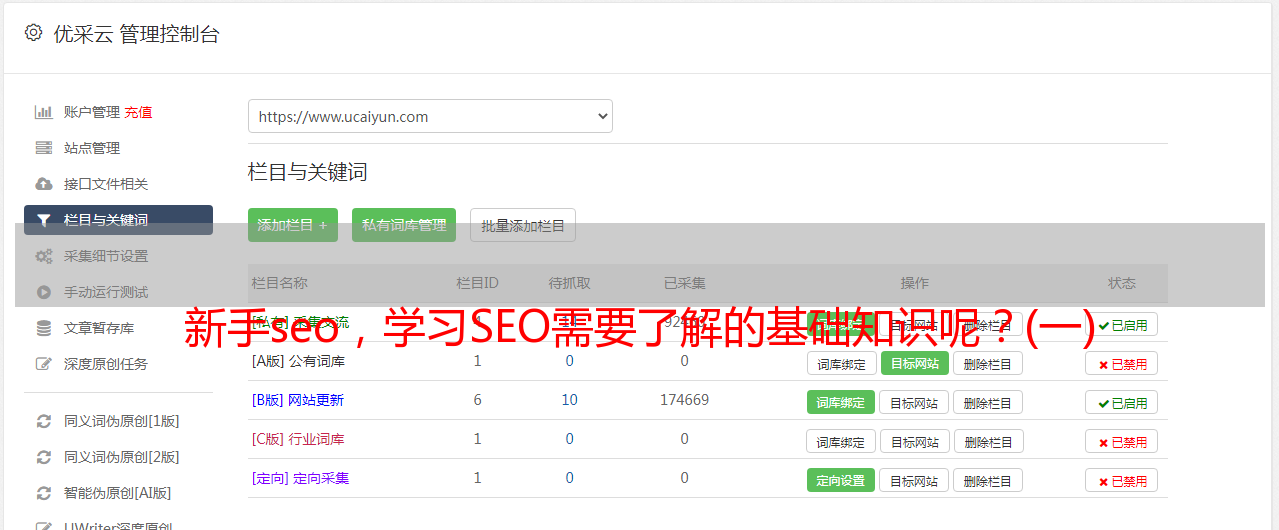Click 删除栏目 in the 定向采集 row

coord(987,480)
